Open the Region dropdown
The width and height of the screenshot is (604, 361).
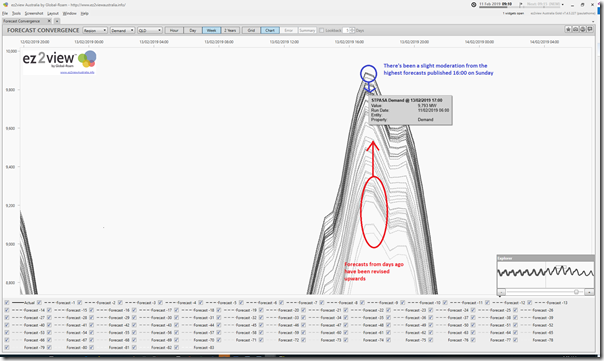pos(95,30)
